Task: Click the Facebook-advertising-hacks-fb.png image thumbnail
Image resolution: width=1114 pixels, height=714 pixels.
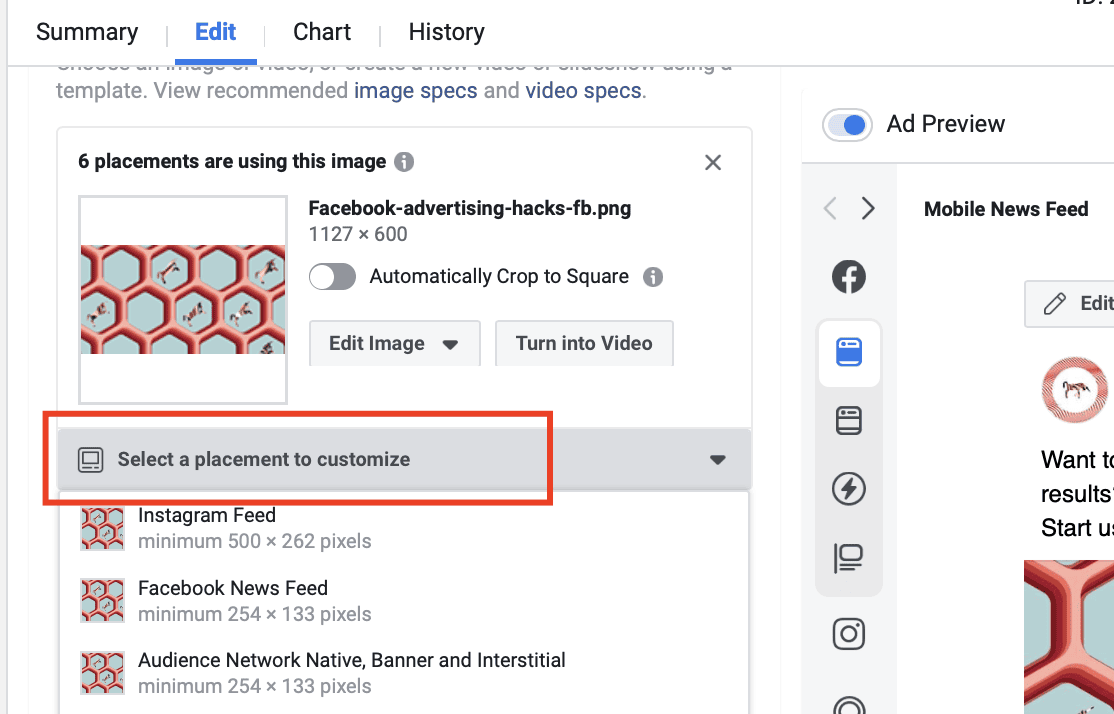Action: tap(183, 300)
